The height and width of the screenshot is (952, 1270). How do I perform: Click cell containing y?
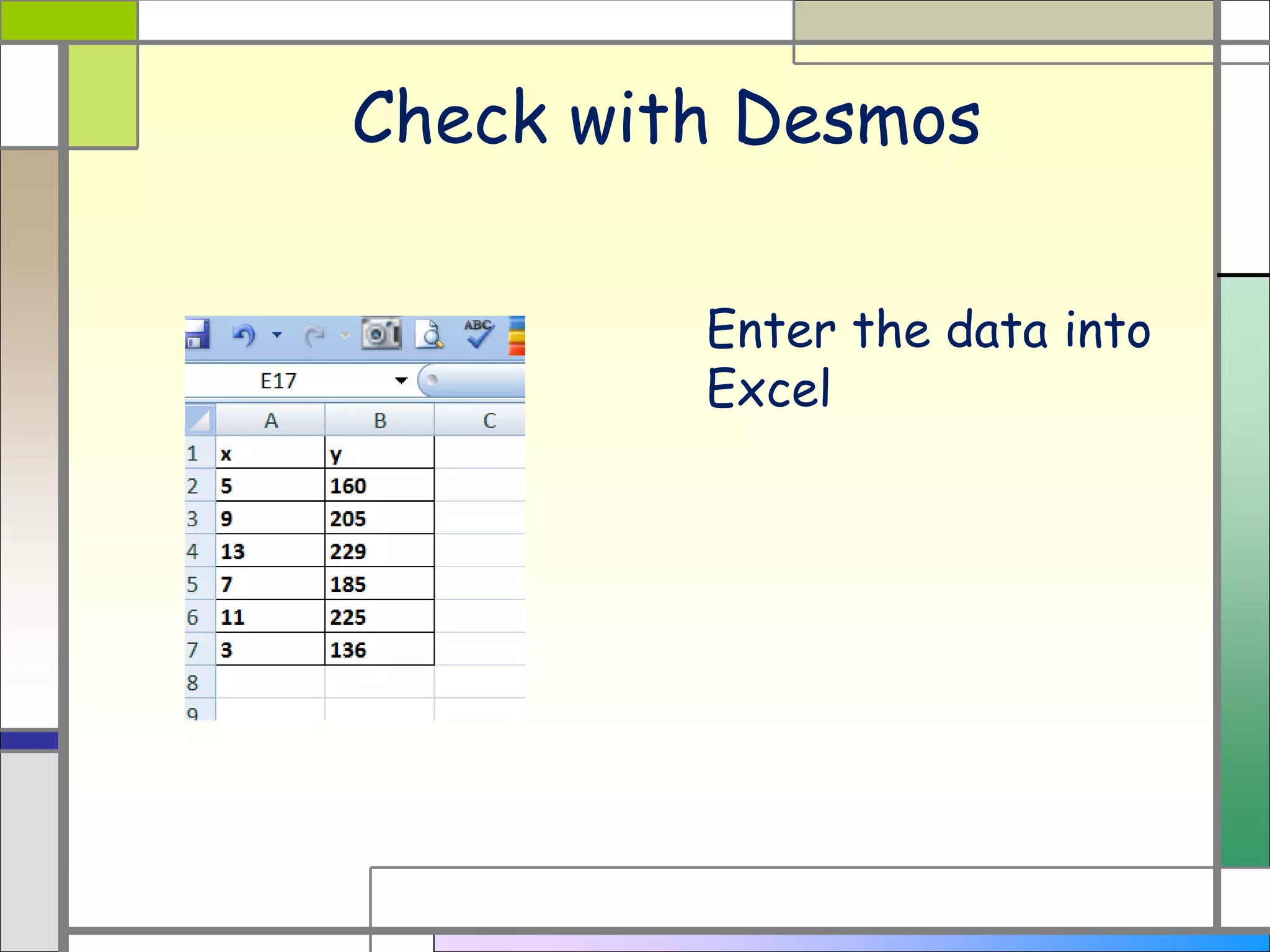380,453
